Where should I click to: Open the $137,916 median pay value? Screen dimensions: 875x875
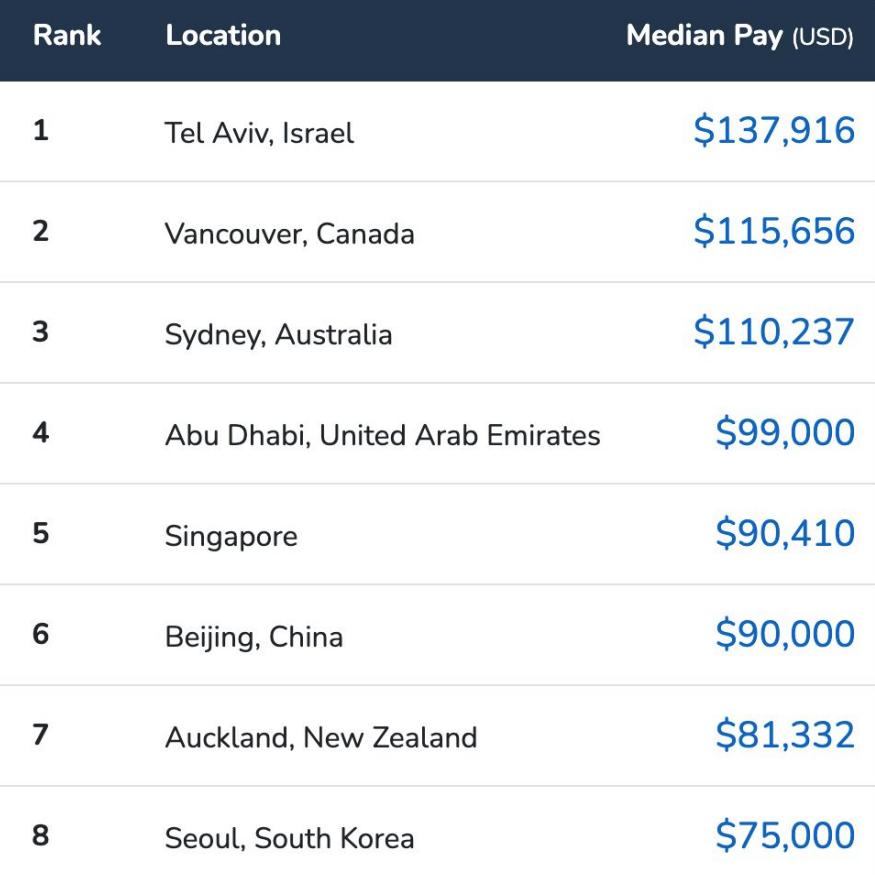774,130
